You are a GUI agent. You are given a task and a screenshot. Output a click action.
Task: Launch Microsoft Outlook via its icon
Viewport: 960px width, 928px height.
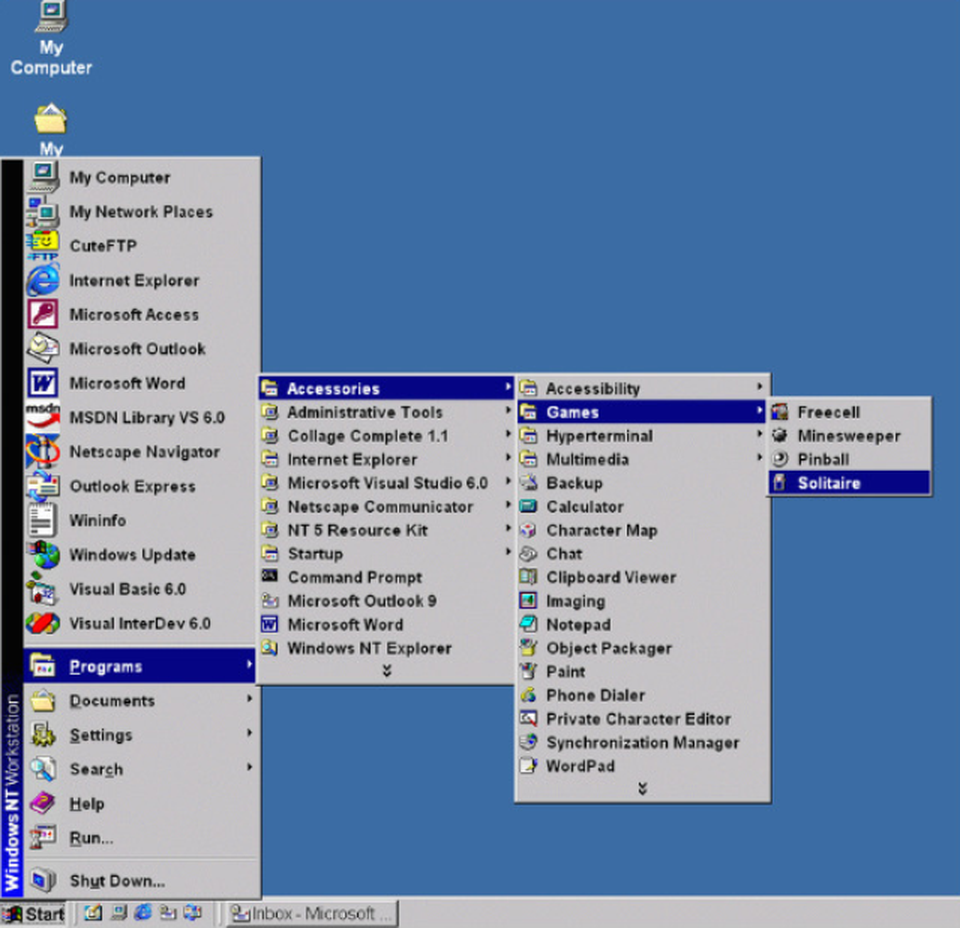coord(42,348)
